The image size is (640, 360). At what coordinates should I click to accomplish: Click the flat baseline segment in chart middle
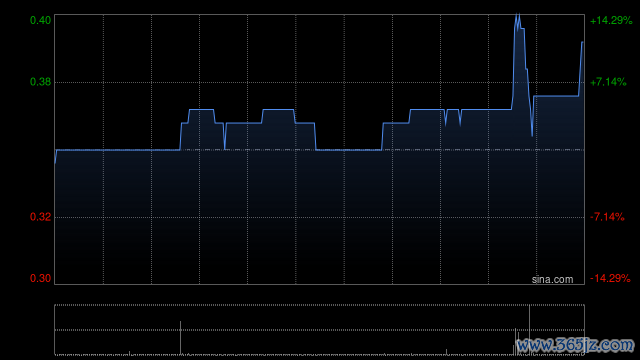[x=349, y=150]
